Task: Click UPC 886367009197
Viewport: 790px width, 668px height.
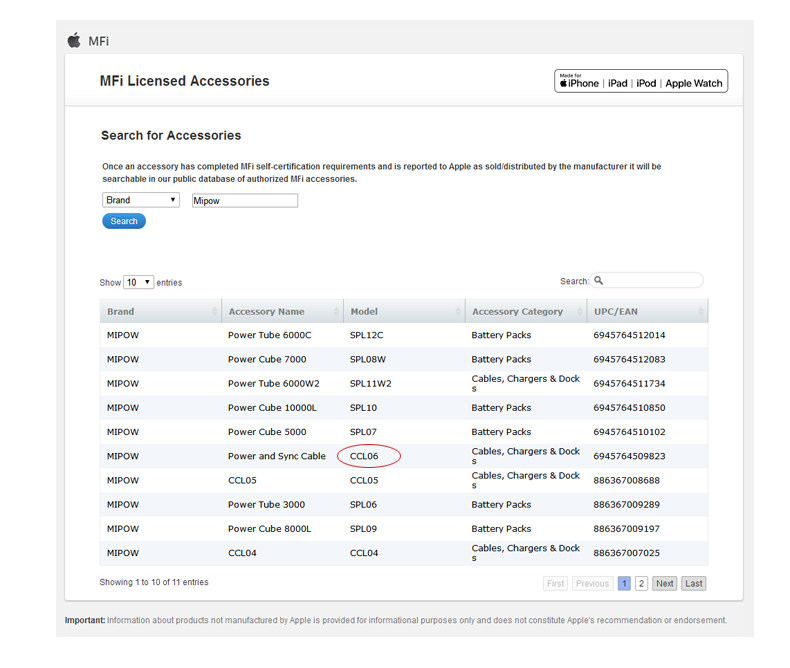Action: (626, 528)
